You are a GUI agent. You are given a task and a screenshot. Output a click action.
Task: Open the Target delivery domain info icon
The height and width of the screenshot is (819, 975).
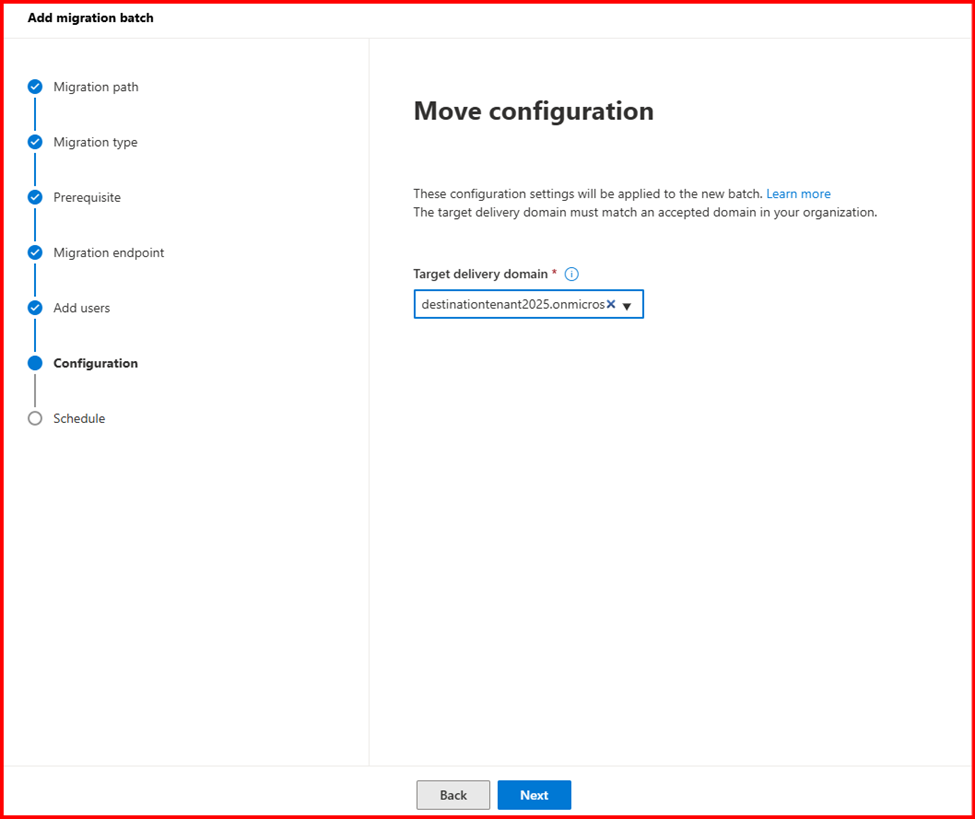click(571, 274)
